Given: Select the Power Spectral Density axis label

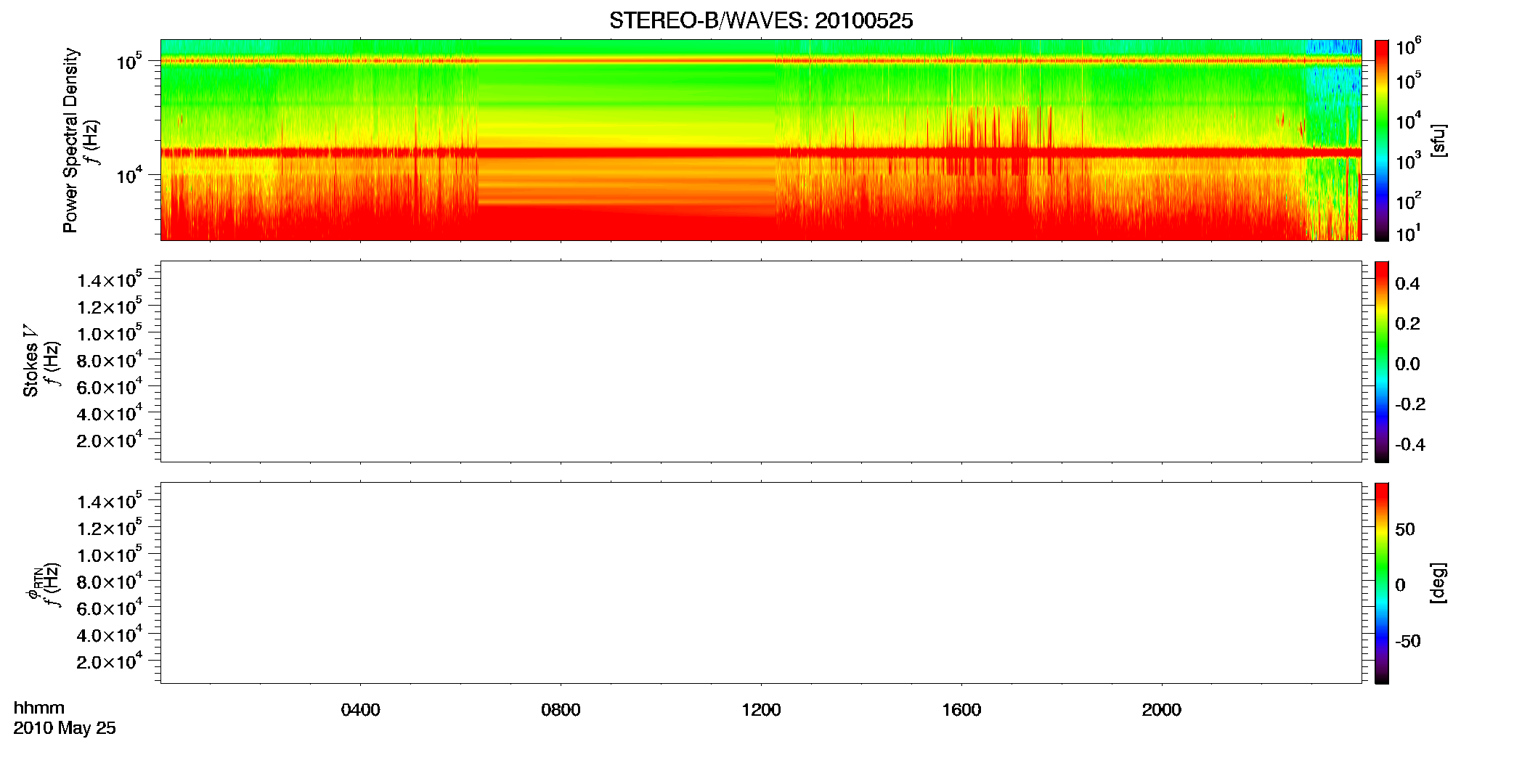Looking at the screenshot, I should coord(70,140).
